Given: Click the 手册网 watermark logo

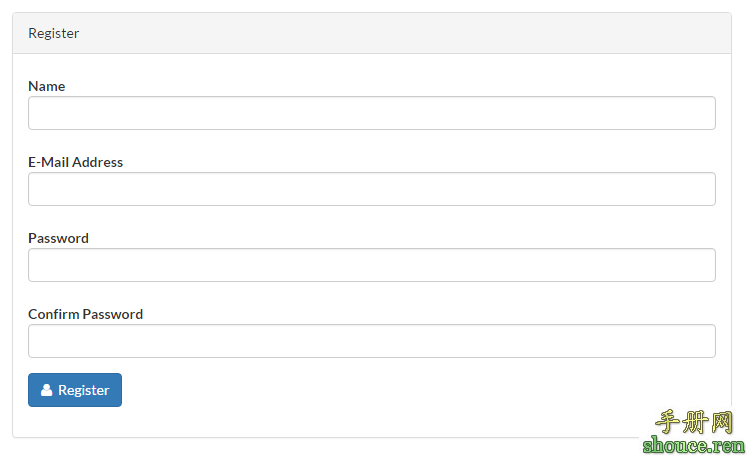Looking at the screenshot, I should (694, 422).
